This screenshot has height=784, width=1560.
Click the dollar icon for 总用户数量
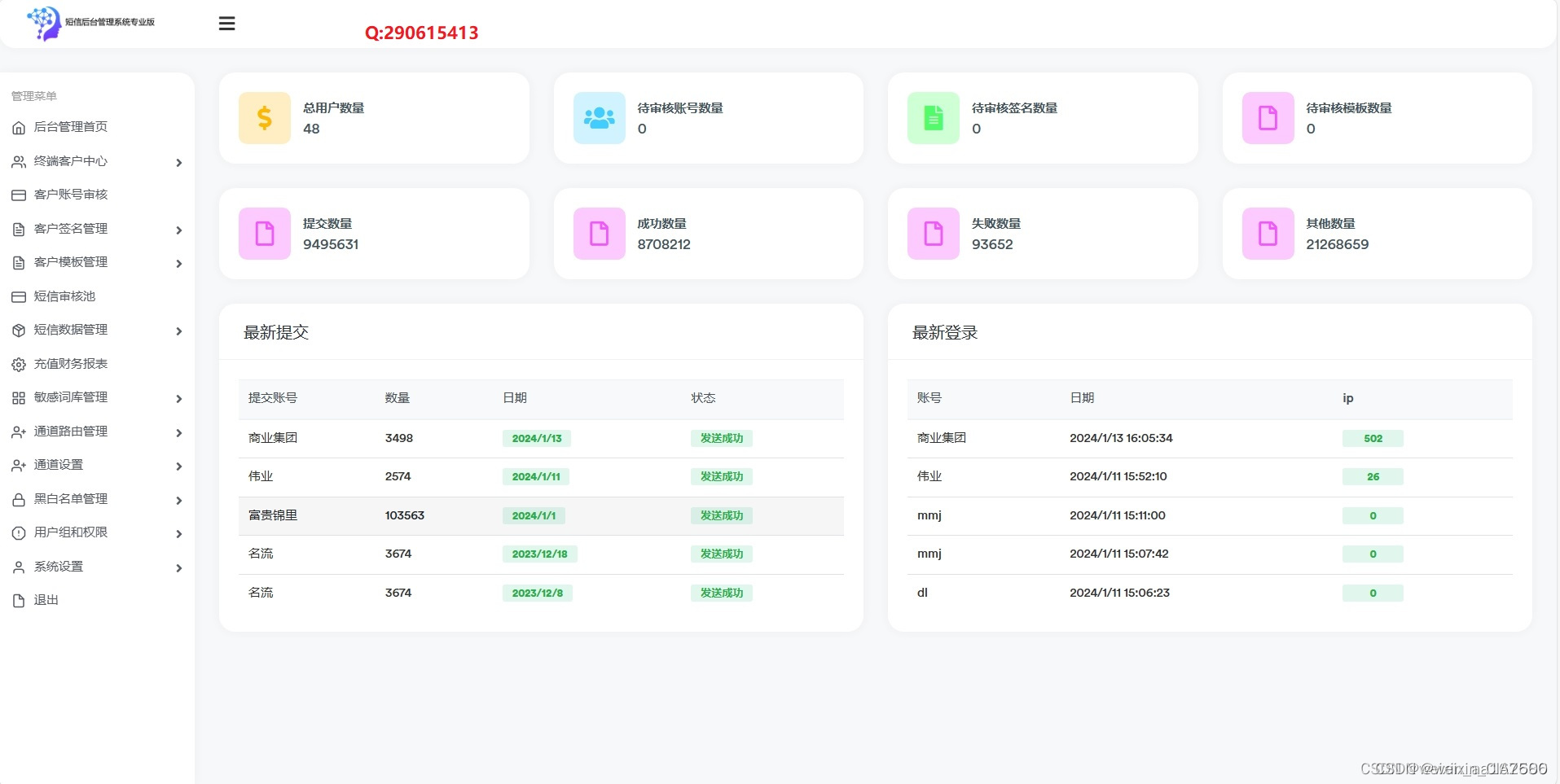click(265, 118)
